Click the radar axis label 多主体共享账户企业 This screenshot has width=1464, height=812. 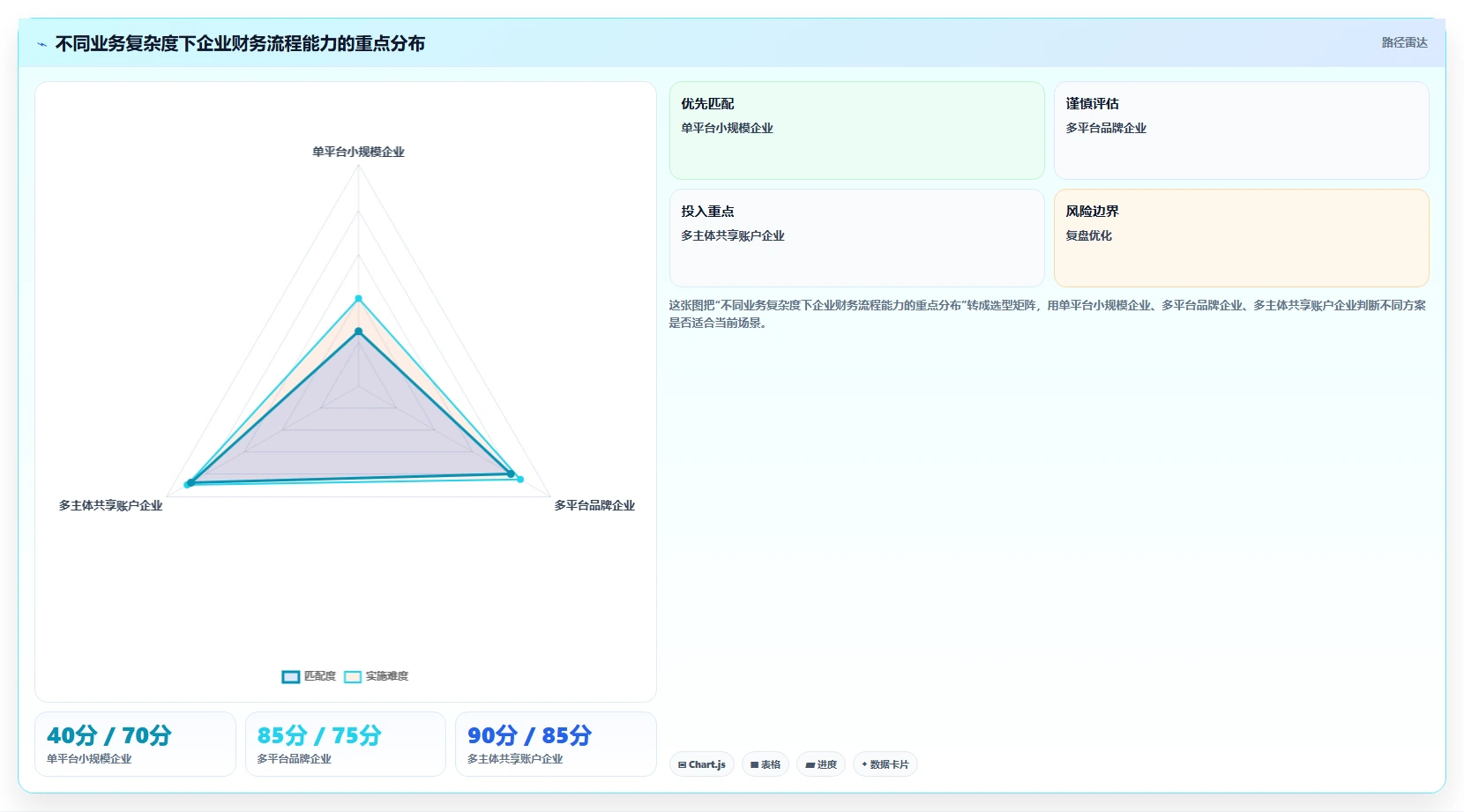coord(111,505)
